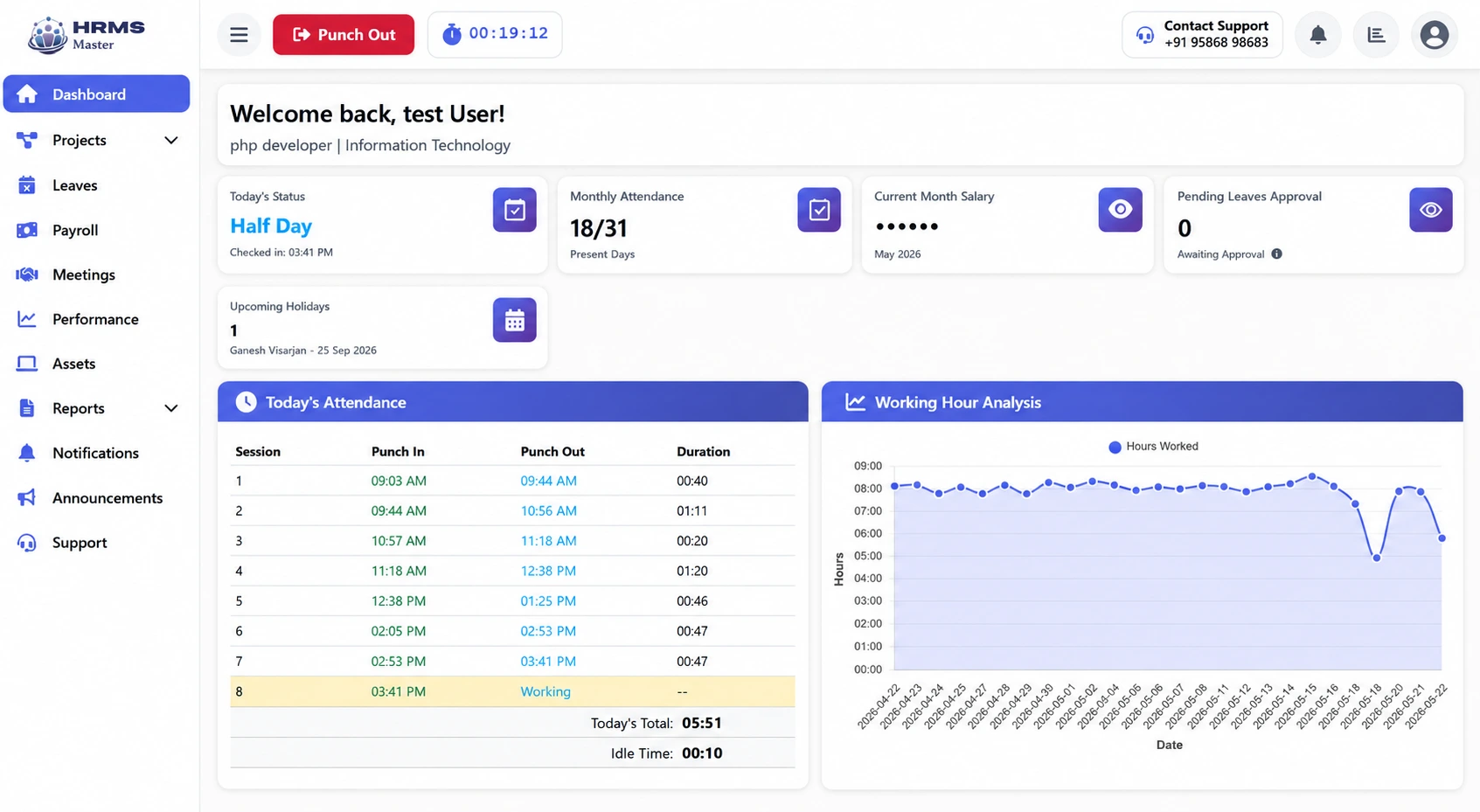Viewport: 1480px width, 812px height.
Task: Click the Leaves calendar icon
Action: [27, 185]
